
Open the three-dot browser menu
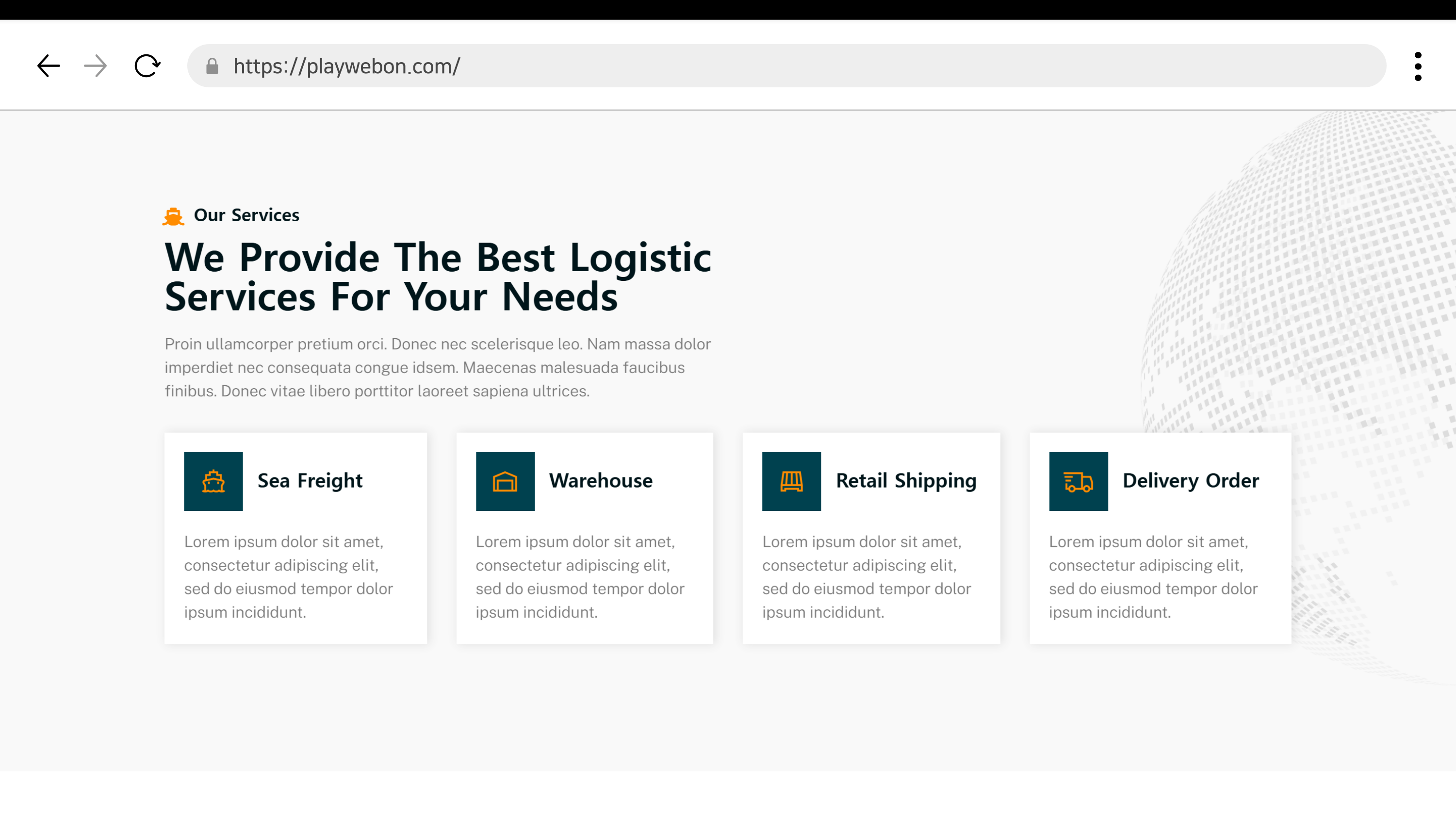(1418, 66)
